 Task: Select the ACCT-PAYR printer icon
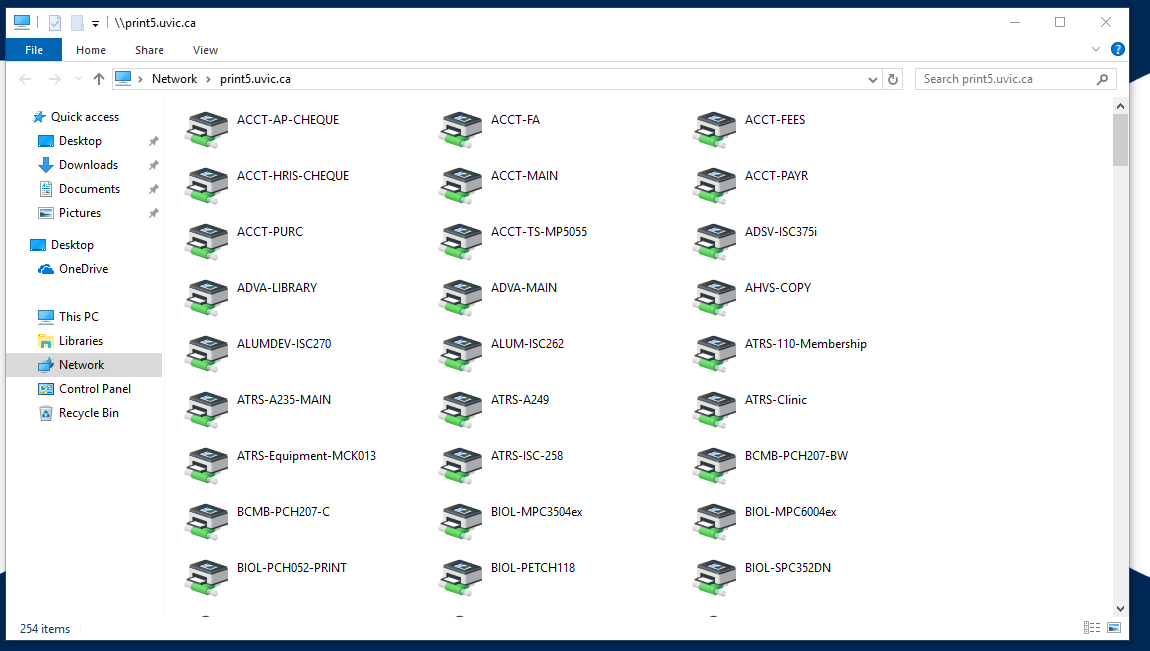[x=714, y=185]
